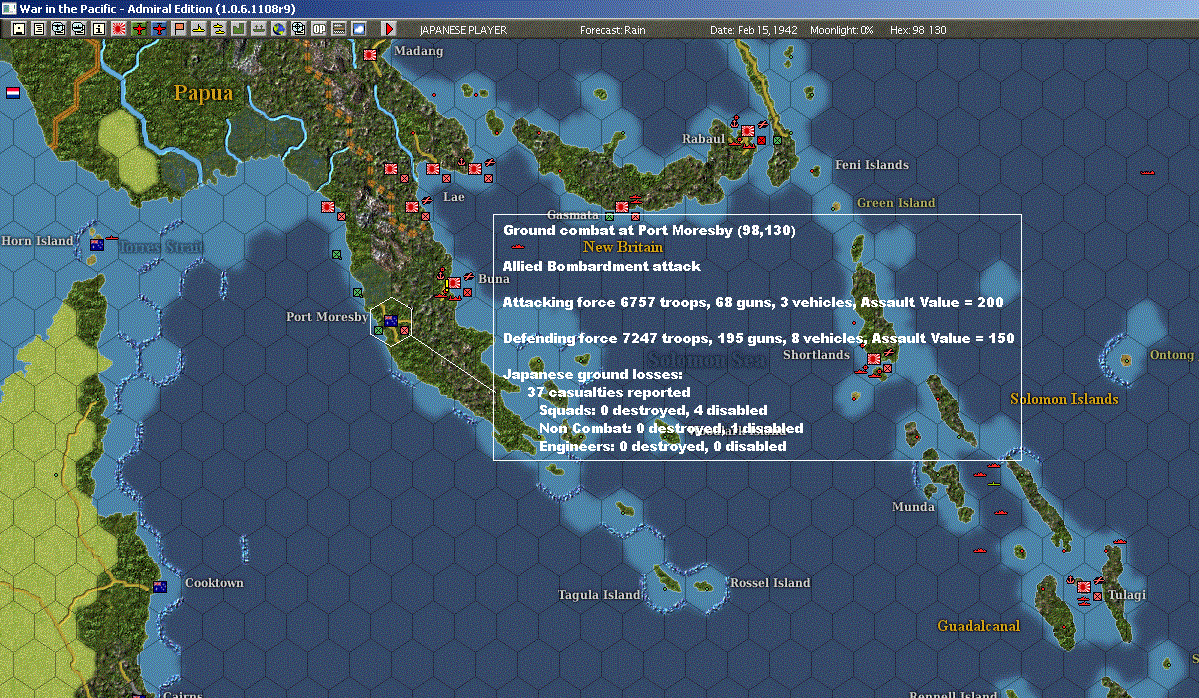Click the 'Japanese ground losses:' line
Viewport: 1199px width, 698px height.
coord(593,374)
